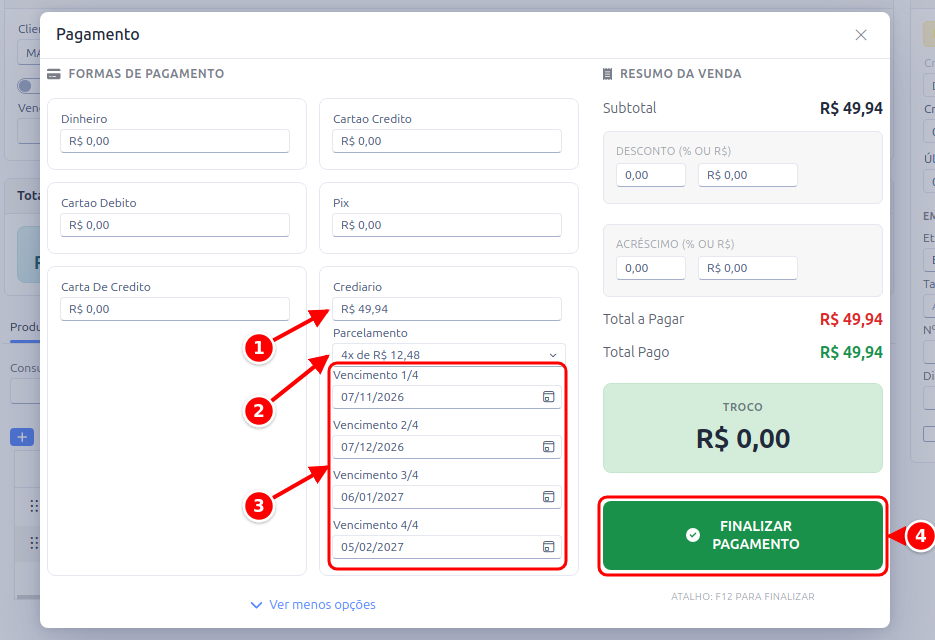Open calendar picker for Vencimento 1/4

pyautogui.click(x=549, y=397)
